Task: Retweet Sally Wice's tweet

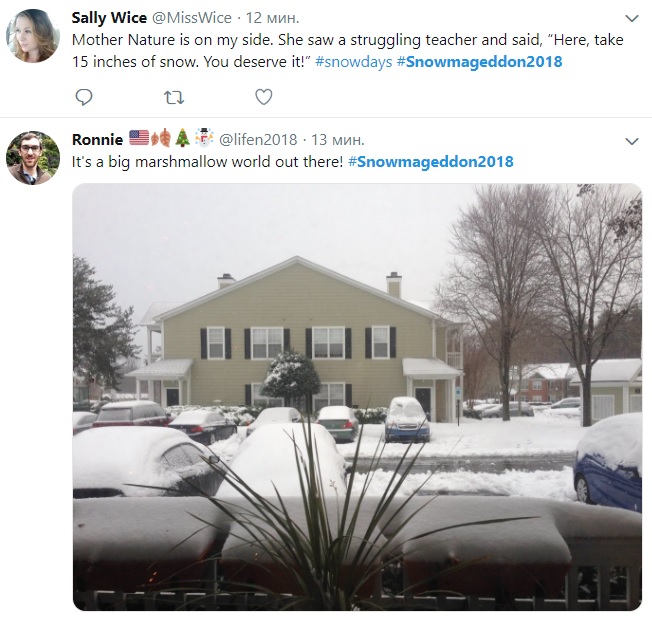Action: point(174,98)
